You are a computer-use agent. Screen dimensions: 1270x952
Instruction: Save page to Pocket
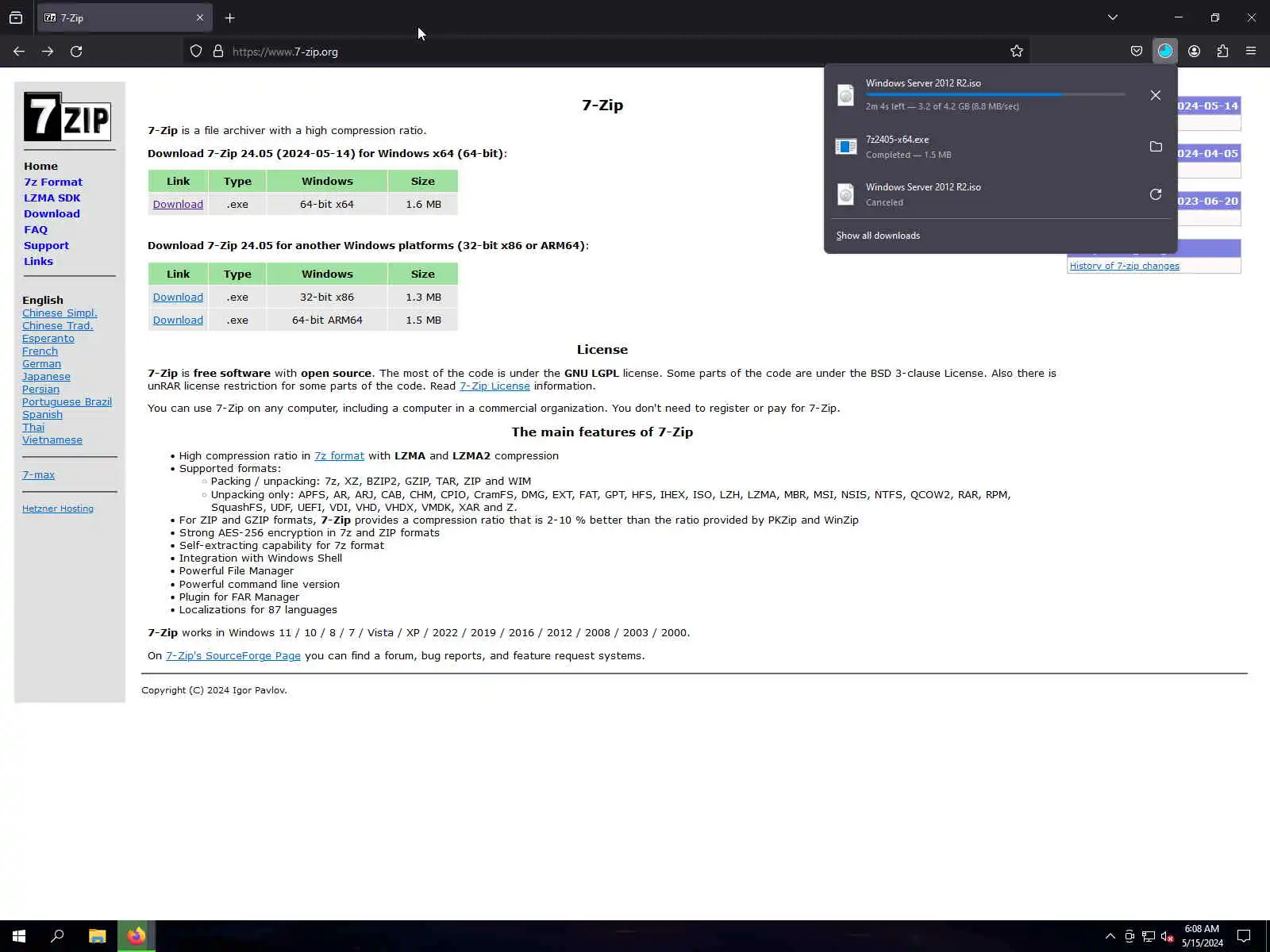[1137, 52]
